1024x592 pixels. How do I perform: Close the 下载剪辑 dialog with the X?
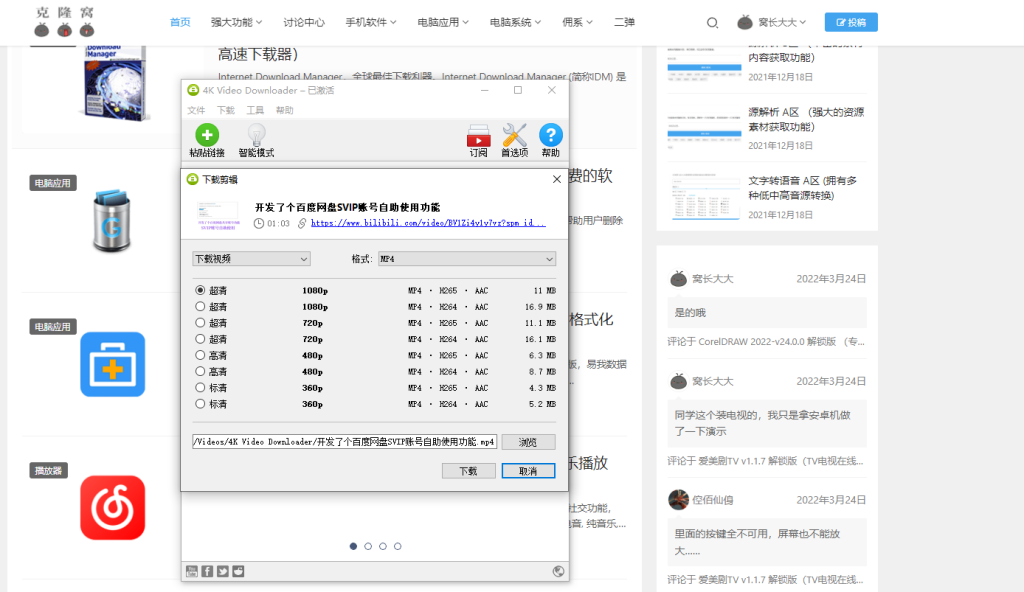tap(556, 179)
